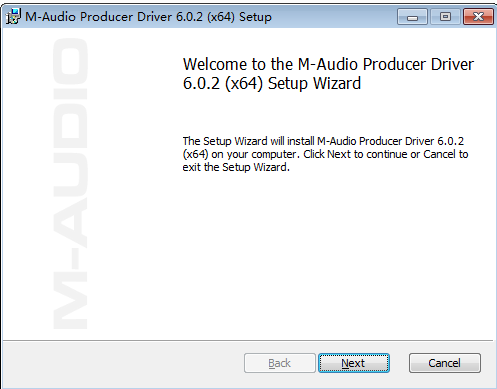Click the '(x64) on your computer' text line
Viewport: 497px width, 389px height.
(325, 154)
